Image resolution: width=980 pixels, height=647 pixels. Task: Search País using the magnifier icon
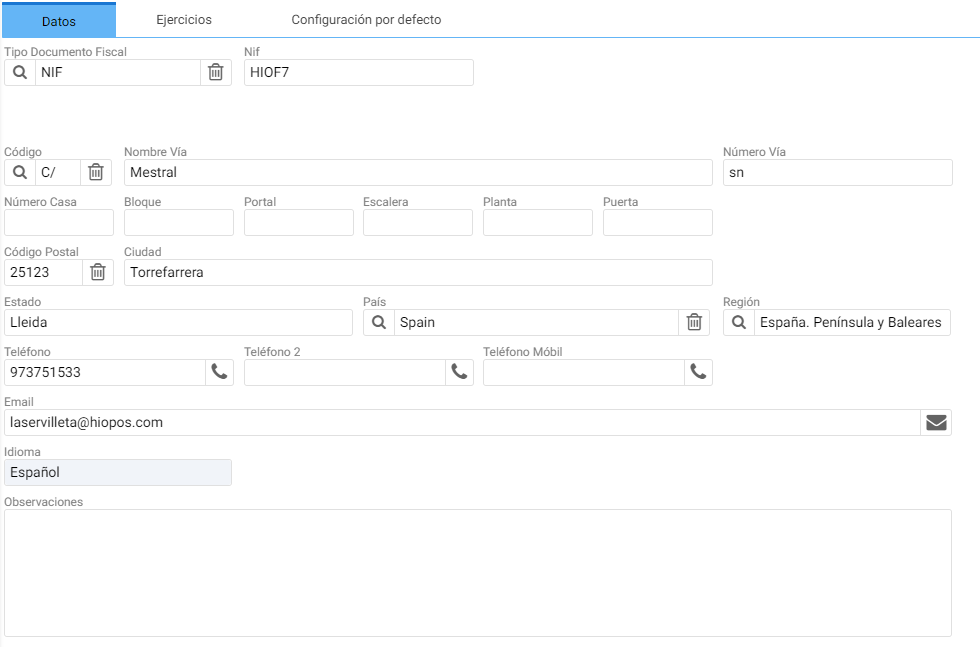[x=379, y=323]
